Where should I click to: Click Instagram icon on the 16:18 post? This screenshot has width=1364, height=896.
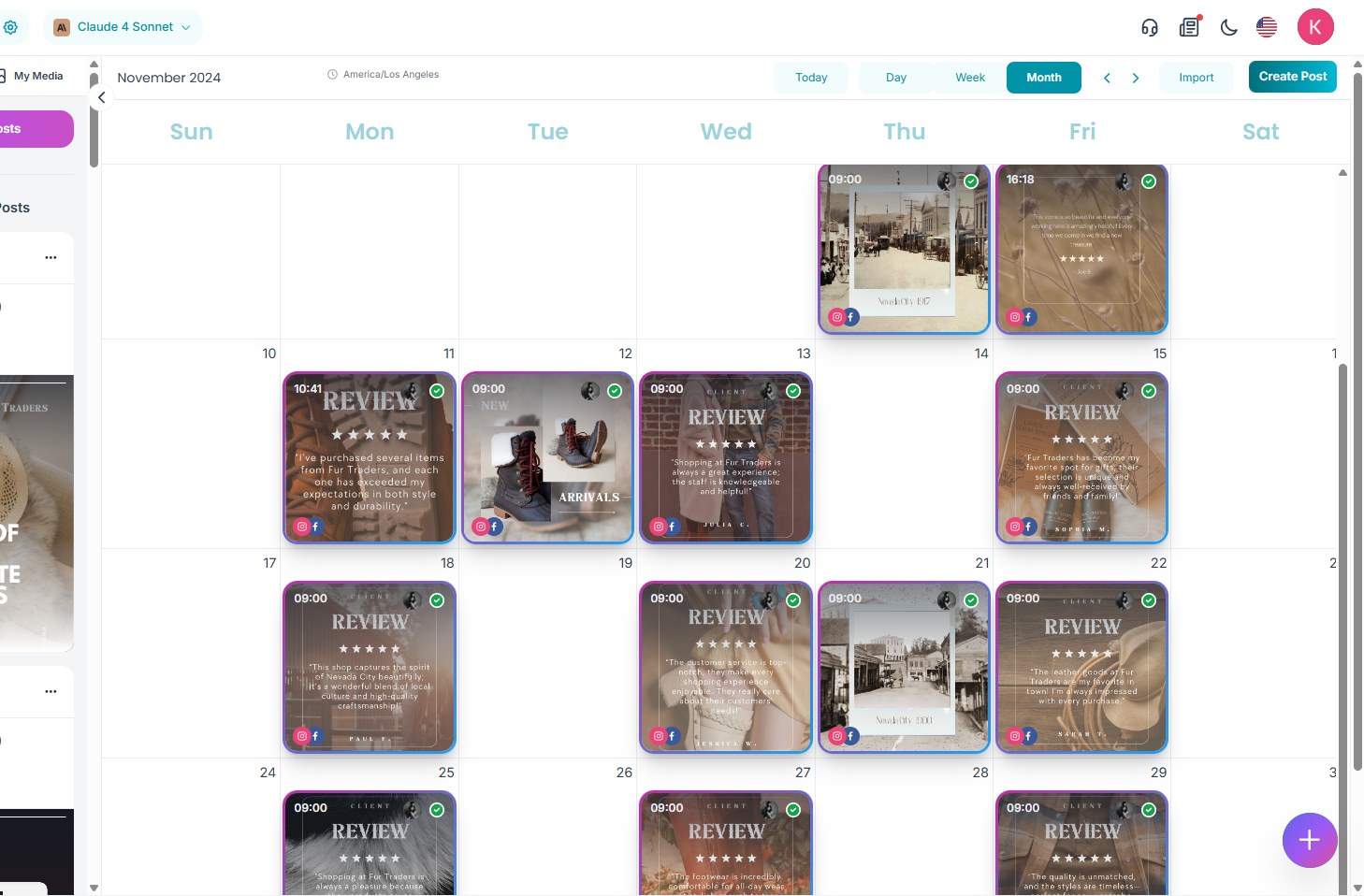pos(1014,317)
